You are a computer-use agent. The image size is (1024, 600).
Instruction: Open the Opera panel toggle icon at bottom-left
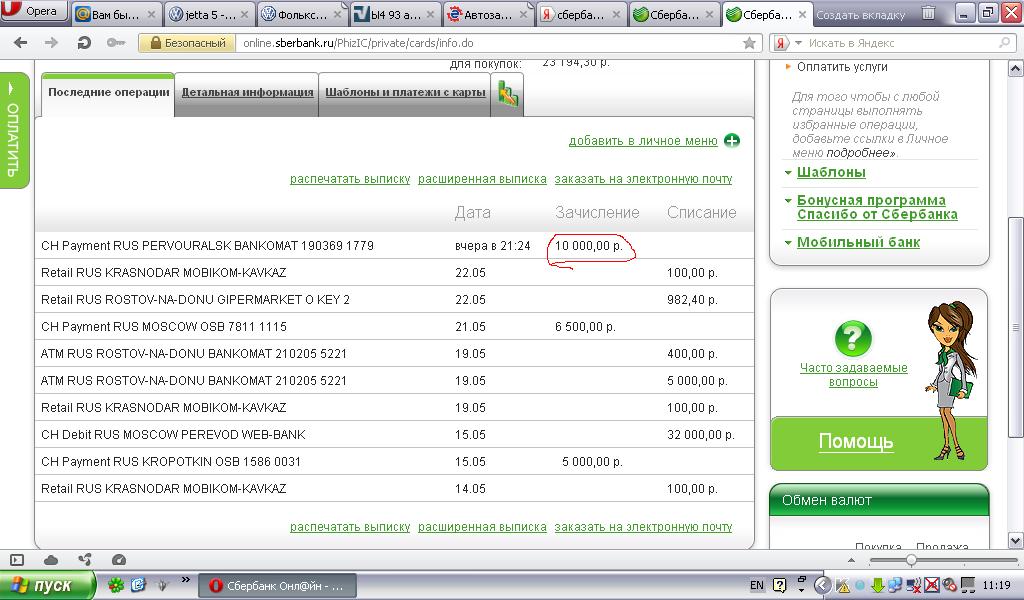coord(17,560)
